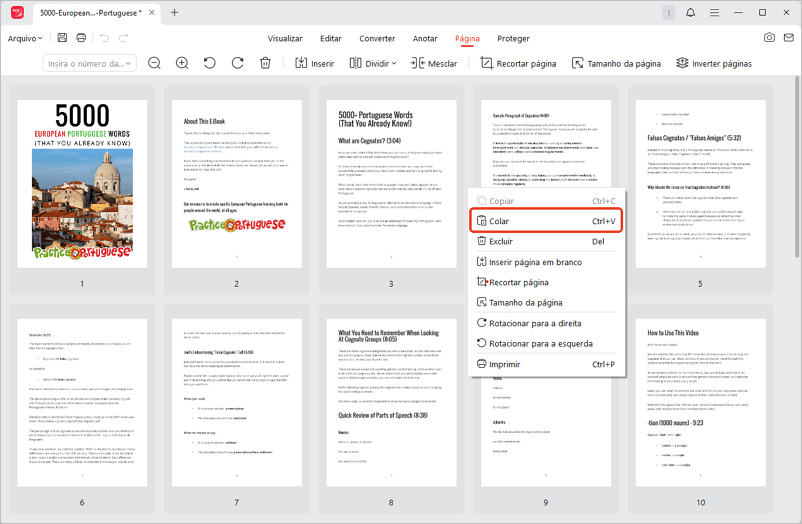The width and height of the screenshot is (802, 524).
Task: Select page 7 thumbnail
Action: [x=236, y=402]
